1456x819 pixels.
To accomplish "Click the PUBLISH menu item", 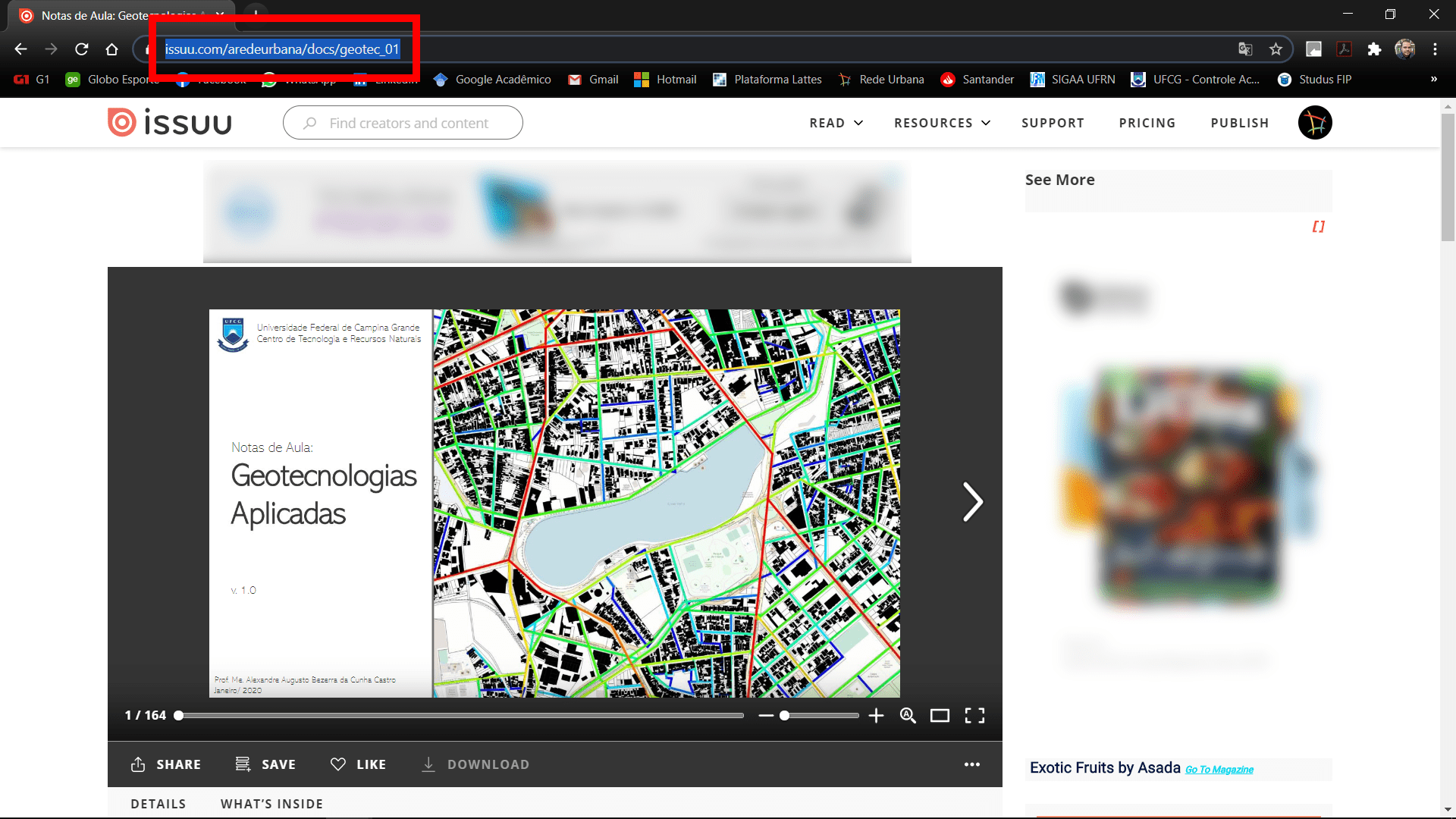I will (x=1239, y=122).
